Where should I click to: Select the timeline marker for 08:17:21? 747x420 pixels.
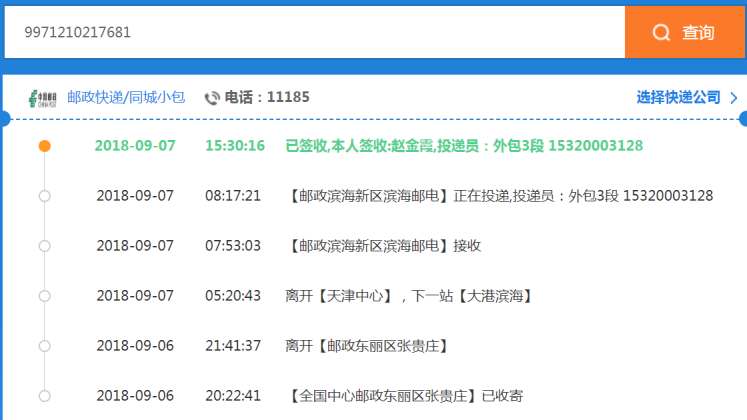(x=44, y=196)
